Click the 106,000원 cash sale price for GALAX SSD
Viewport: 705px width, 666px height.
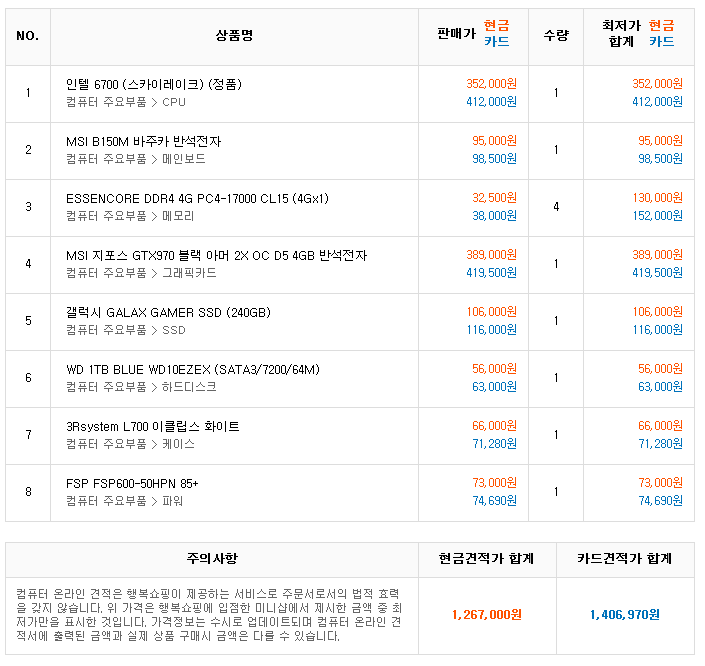point(491,312)
